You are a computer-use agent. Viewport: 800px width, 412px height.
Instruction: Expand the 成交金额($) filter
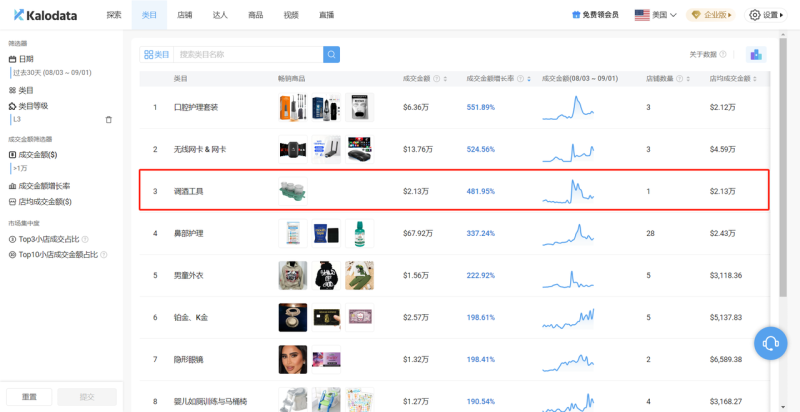33,154
